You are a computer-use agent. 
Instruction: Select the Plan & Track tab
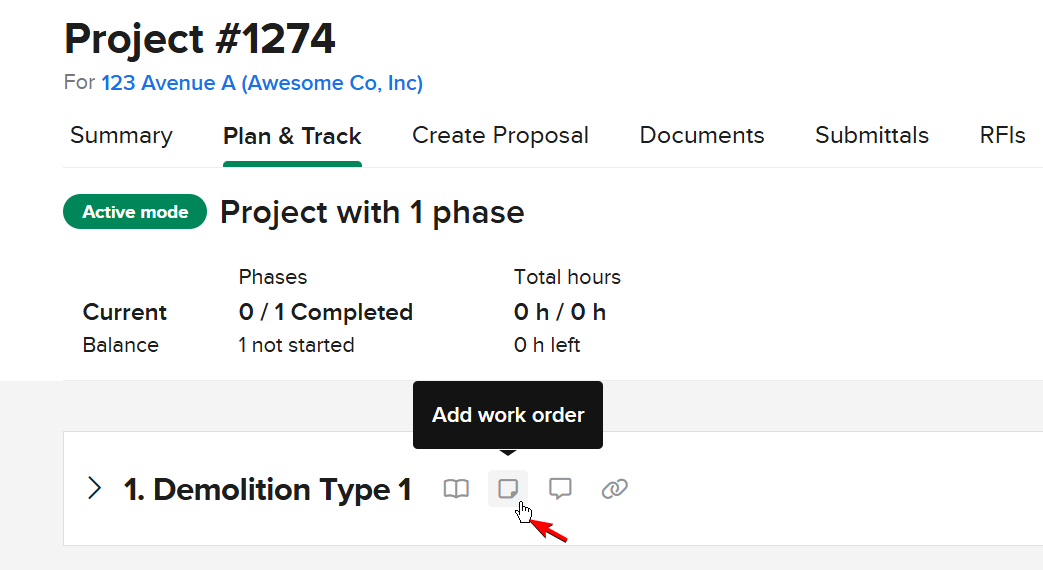292,136
